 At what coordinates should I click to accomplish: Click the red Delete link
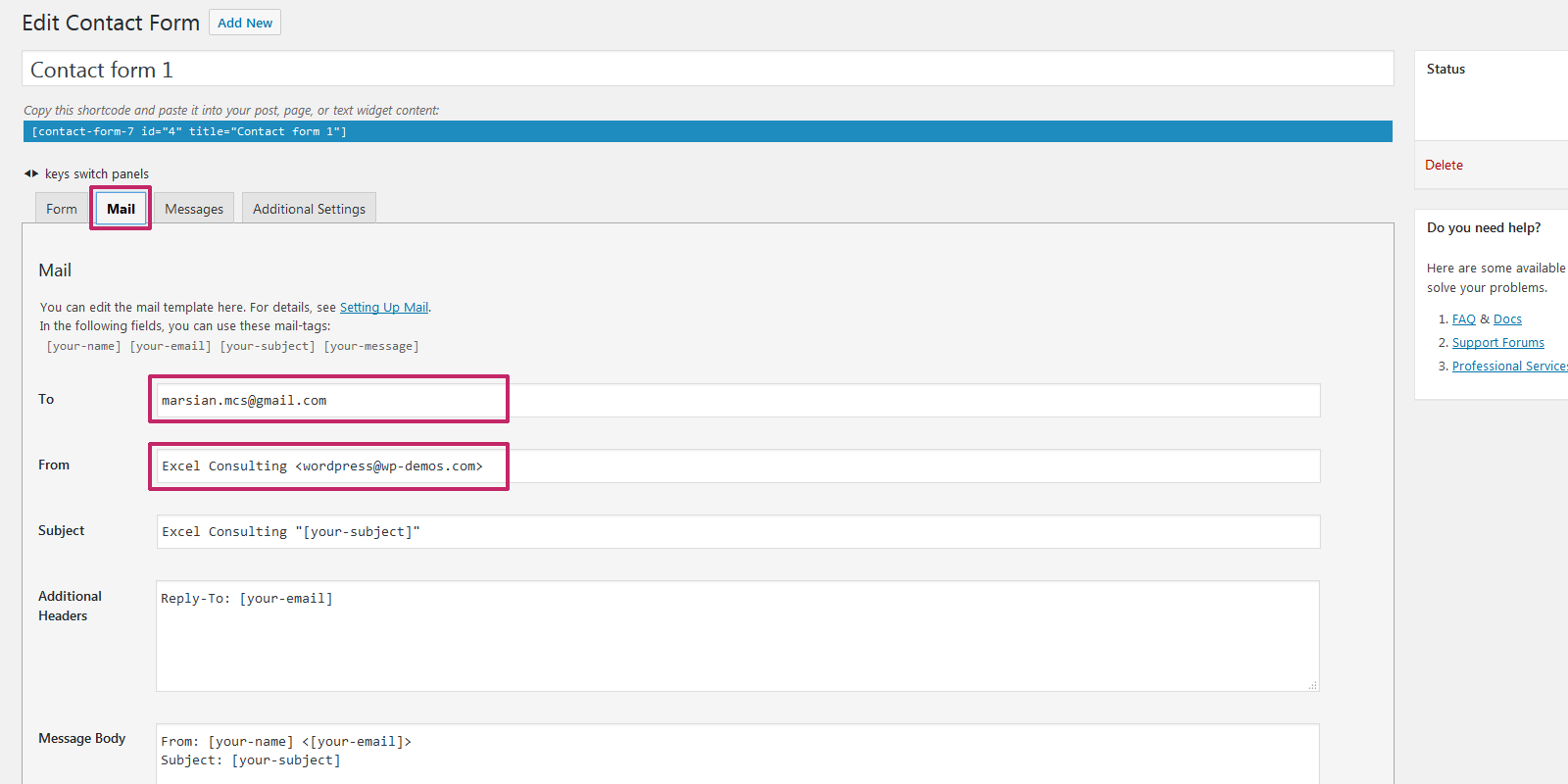tap(1444, 165)
